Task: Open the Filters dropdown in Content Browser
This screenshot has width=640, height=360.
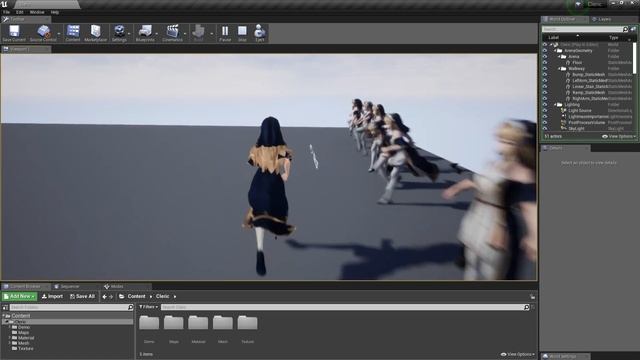Action: click(149, 307)
